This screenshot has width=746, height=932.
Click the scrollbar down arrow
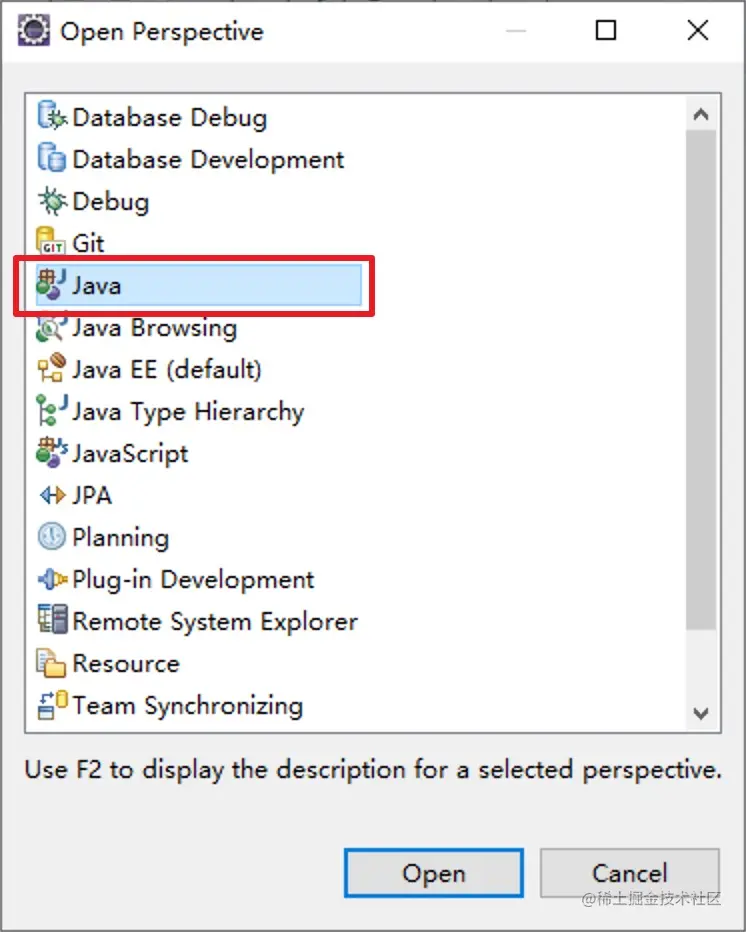pos(701,713)
